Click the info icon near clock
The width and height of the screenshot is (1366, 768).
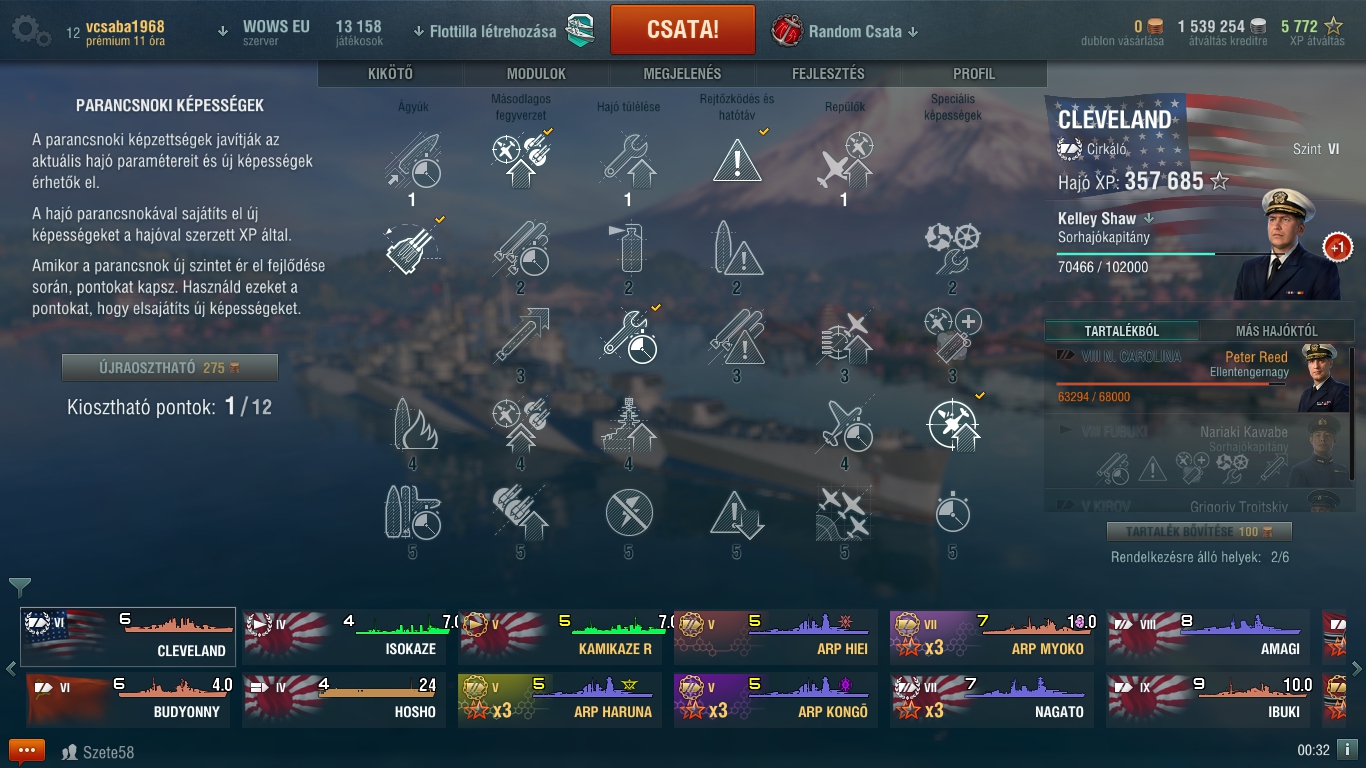coord(1347,749)
